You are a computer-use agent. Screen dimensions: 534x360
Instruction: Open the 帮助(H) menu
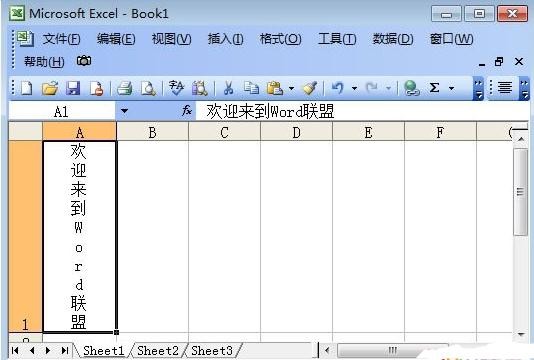(44, 62)
